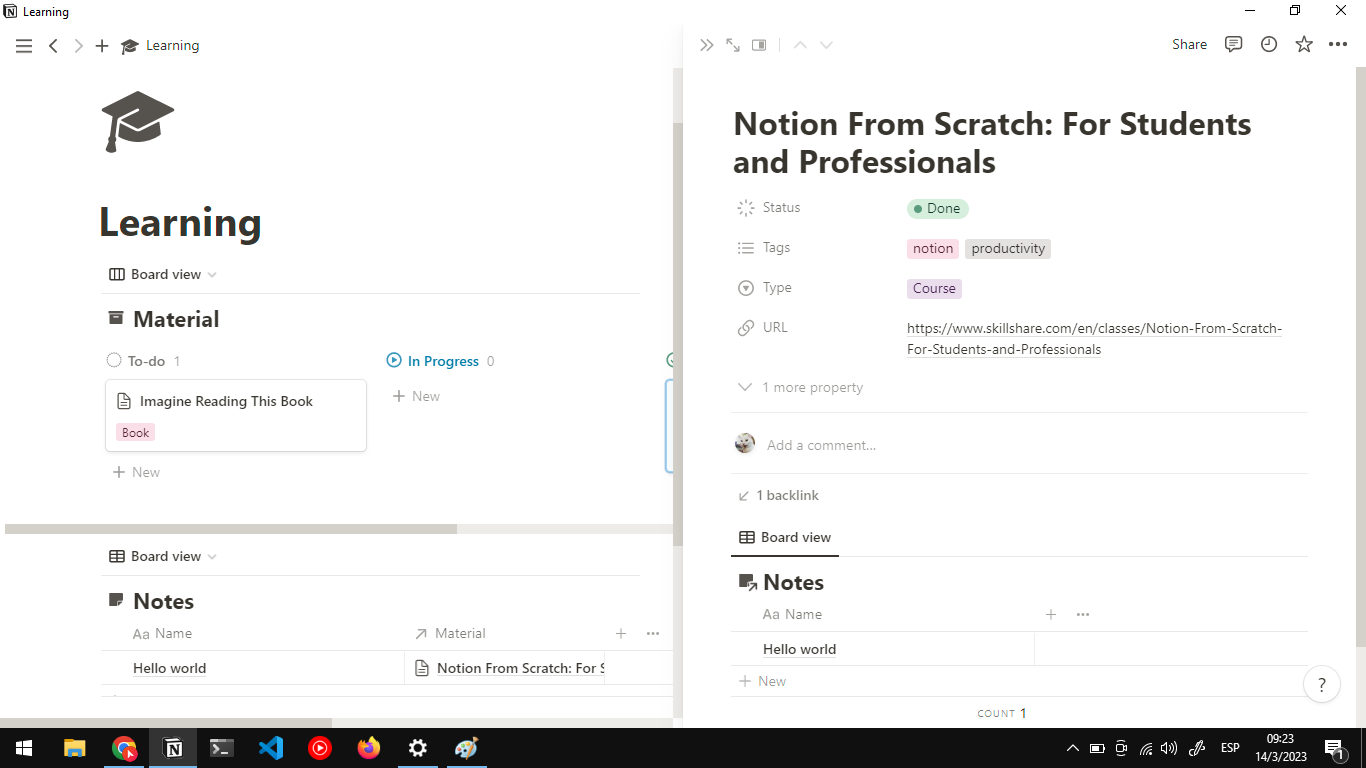Click the large graduation cap page icon

pos(138,121)
